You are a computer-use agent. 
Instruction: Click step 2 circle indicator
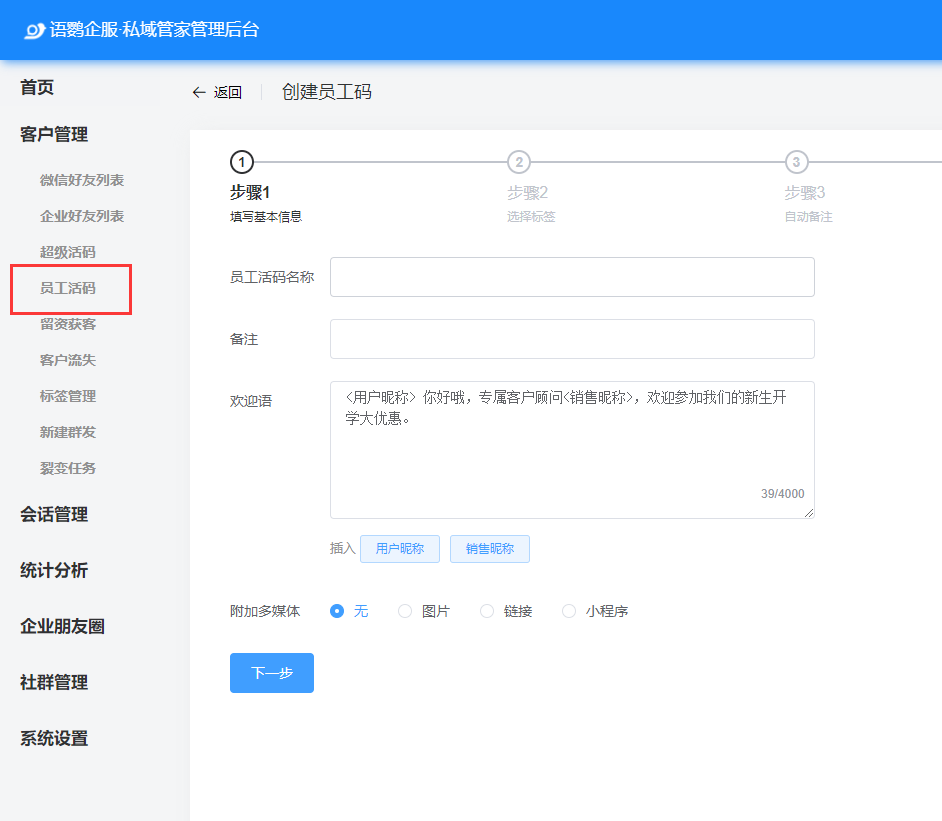(x=518, y=162)
